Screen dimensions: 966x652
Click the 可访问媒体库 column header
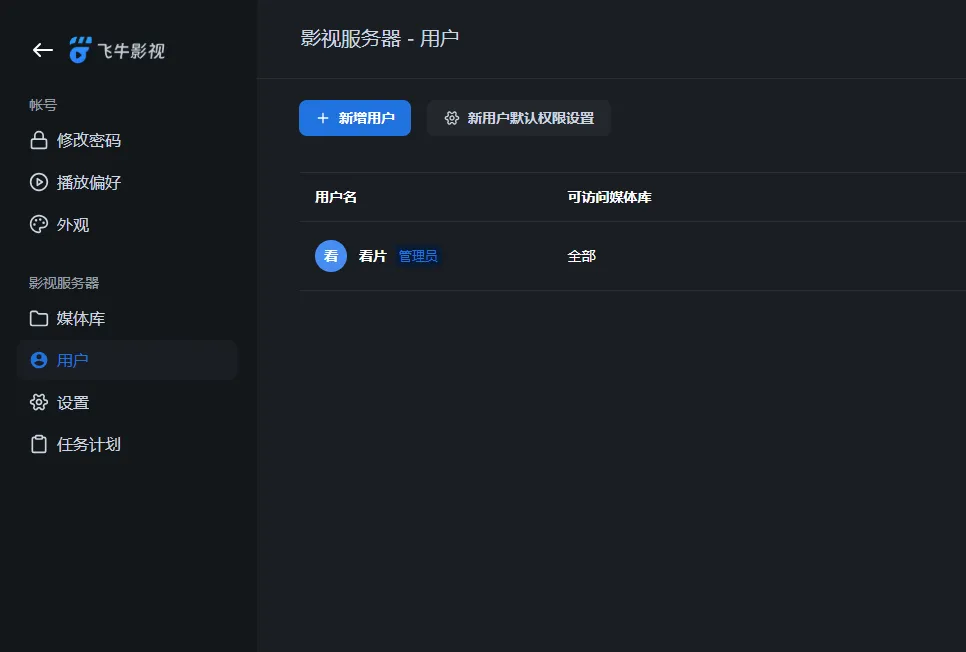point(607,197)
